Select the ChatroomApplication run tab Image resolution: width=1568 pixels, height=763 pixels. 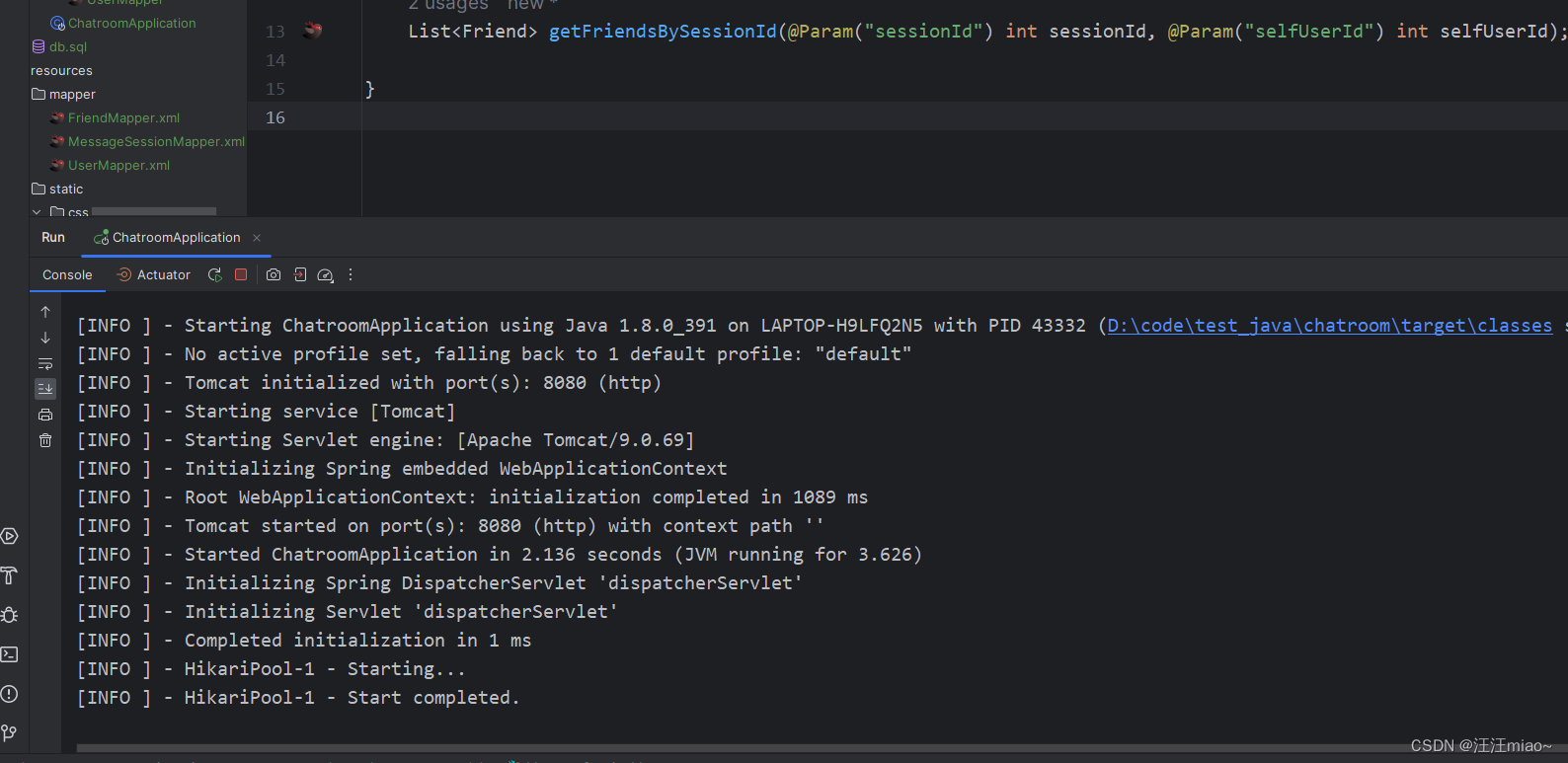point(176,238)
